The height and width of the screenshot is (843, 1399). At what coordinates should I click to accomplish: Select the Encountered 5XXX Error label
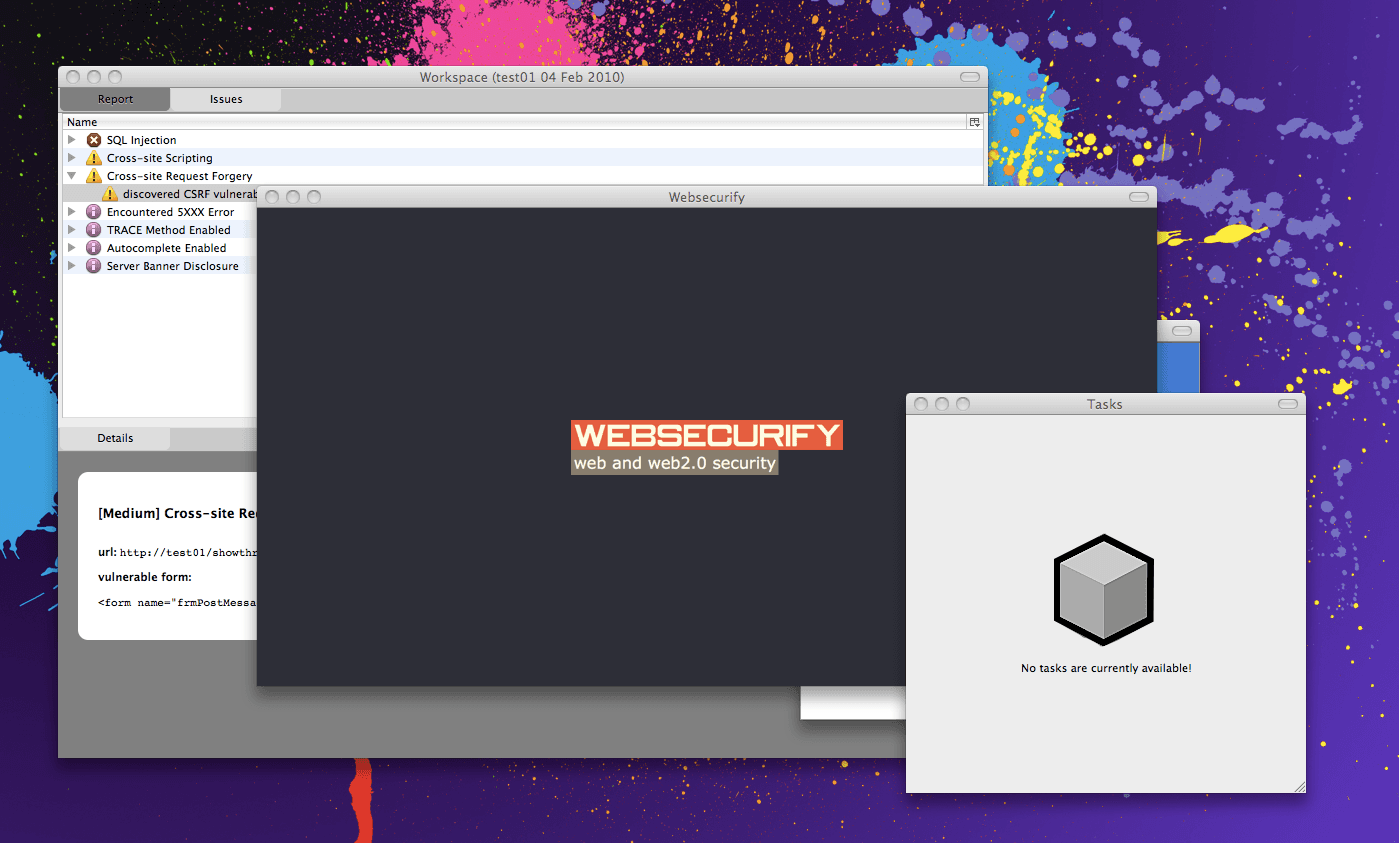click(171, 212)
